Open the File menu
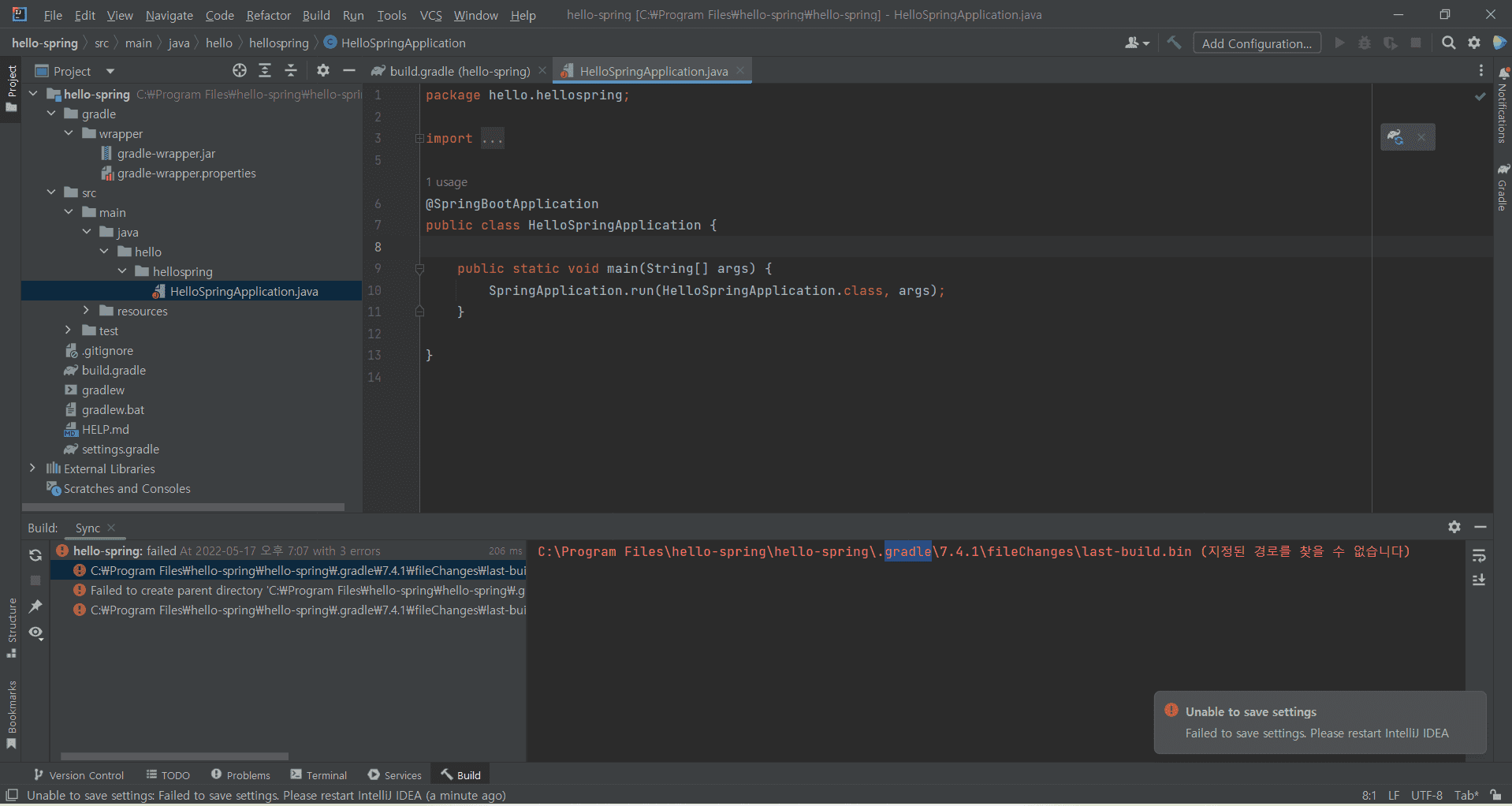 pos(53,15)
